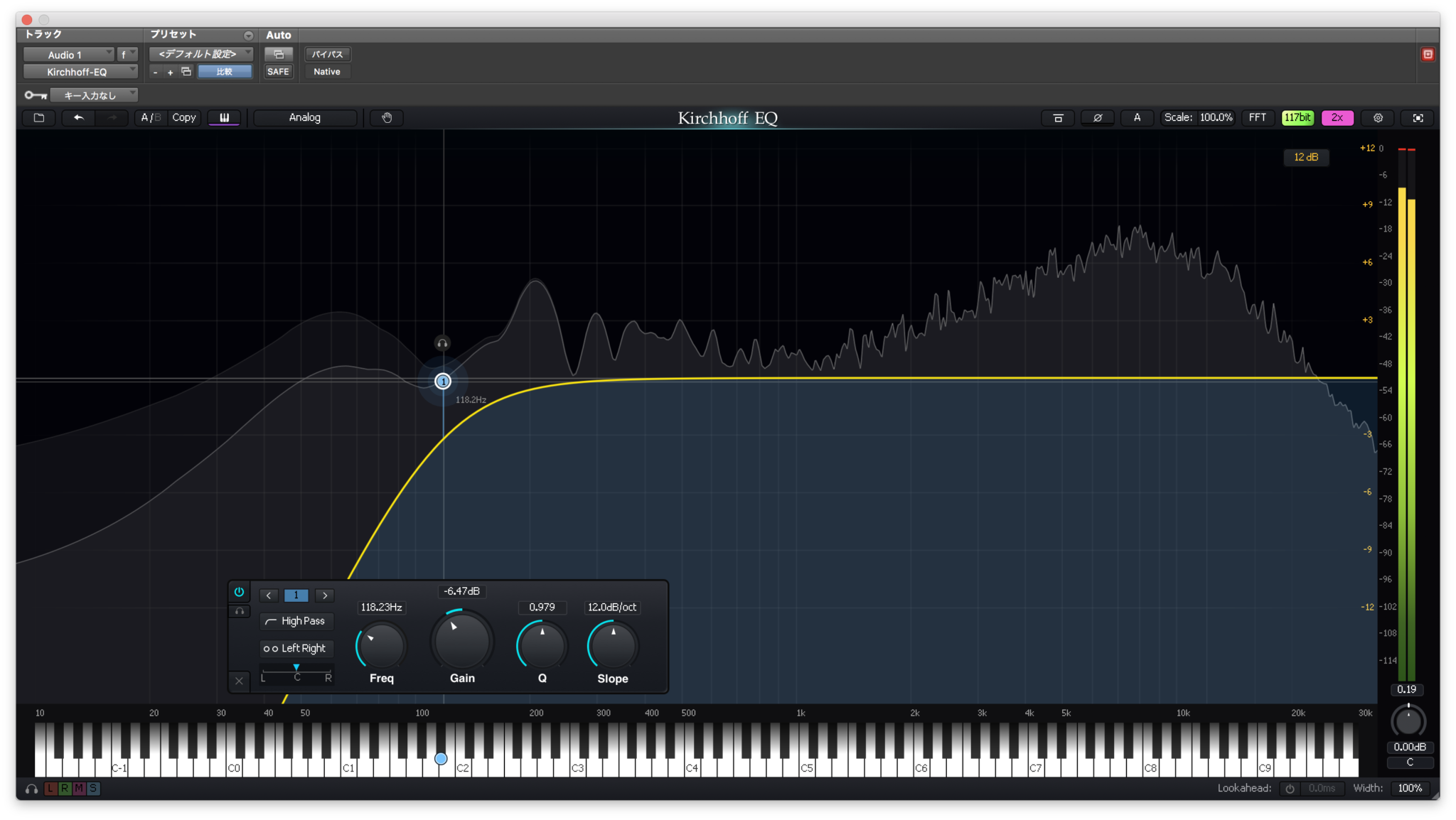Select the hand pan tool icon

(x=386, y=118)
